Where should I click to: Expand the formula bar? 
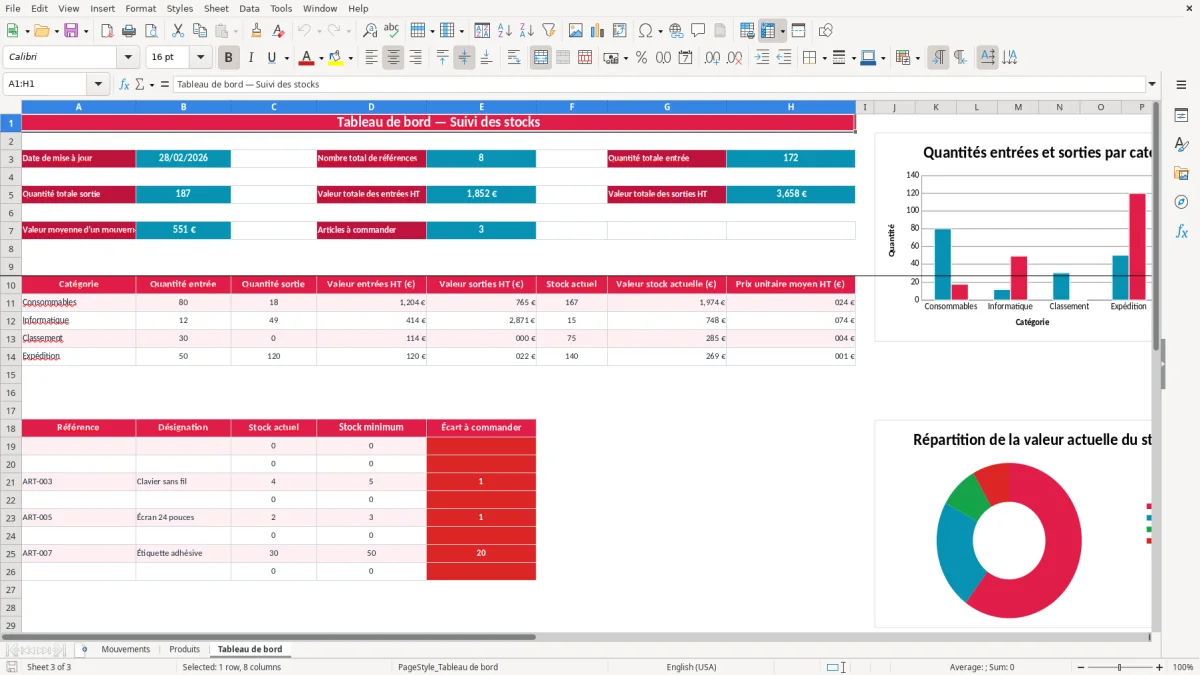tap(1152, 84)
